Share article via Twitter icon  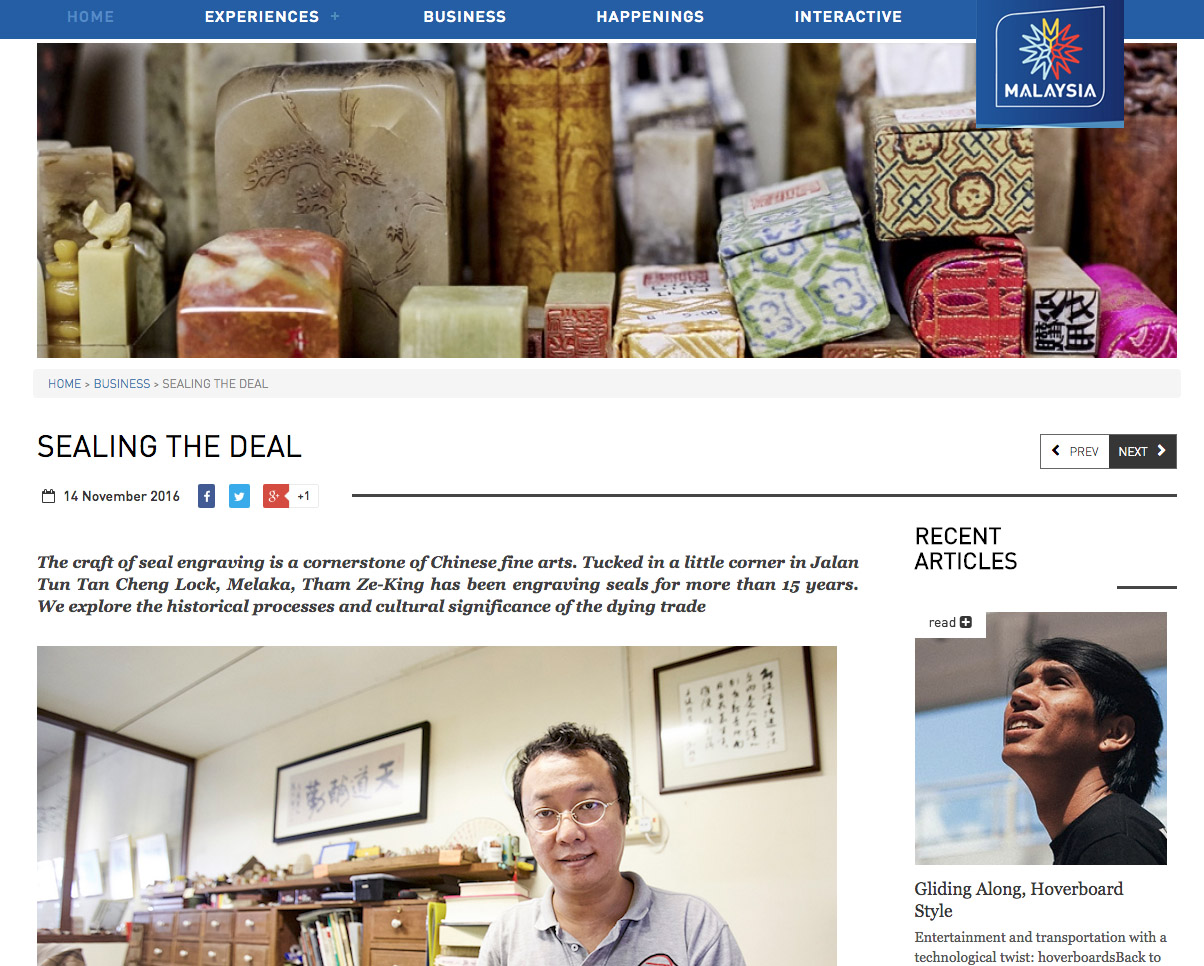coord(239,496)
